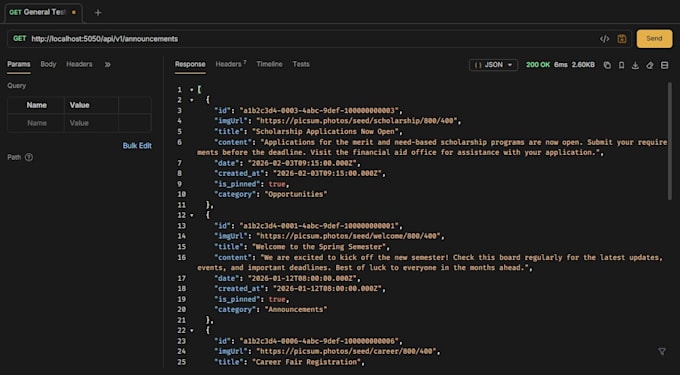This screenshot has height=375, width=680.
Task: Show more request tabs with the double chevron
Action: click(x=108, y=65)
